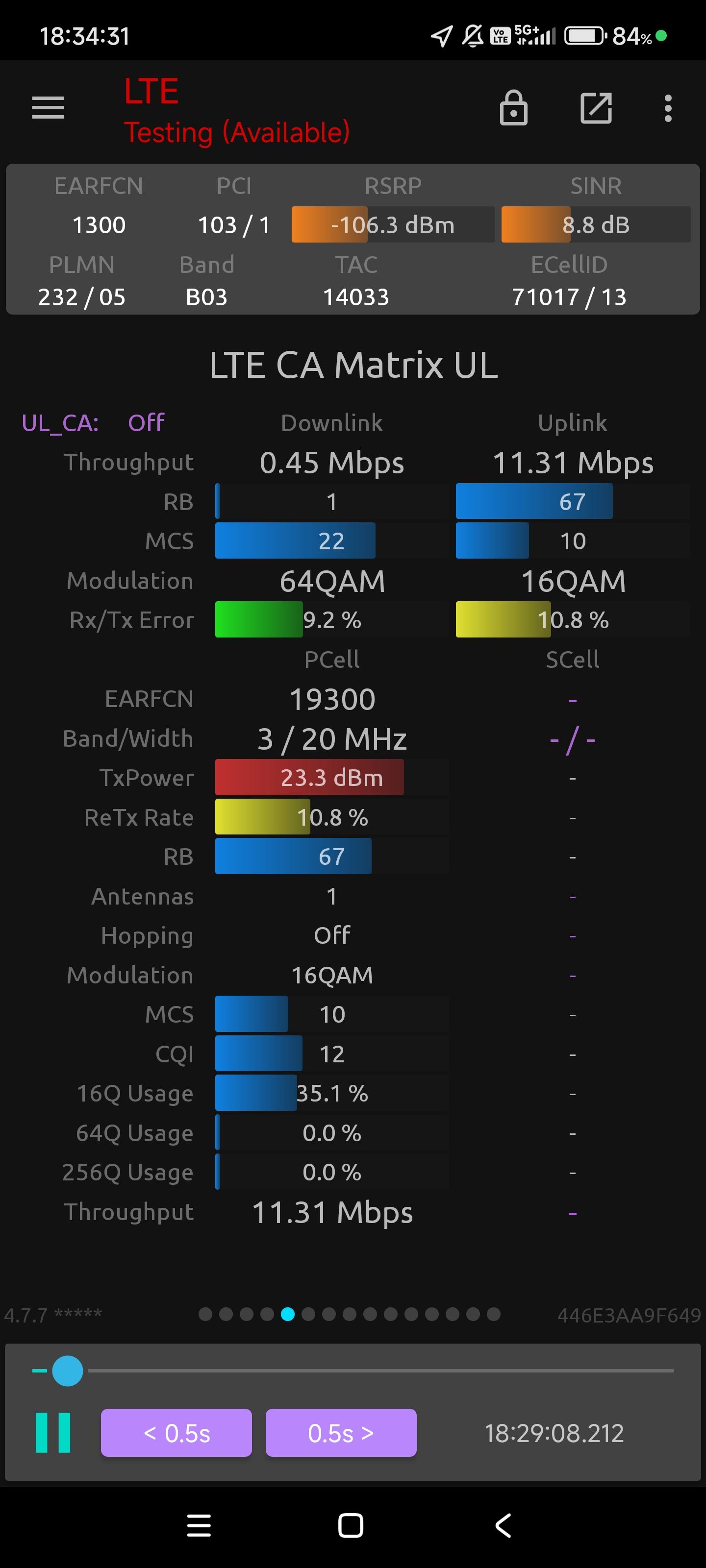This screenshot has width=706, height=1568.
Task: Pause playback with green pause button
Action: click(x=53, y=1432)
